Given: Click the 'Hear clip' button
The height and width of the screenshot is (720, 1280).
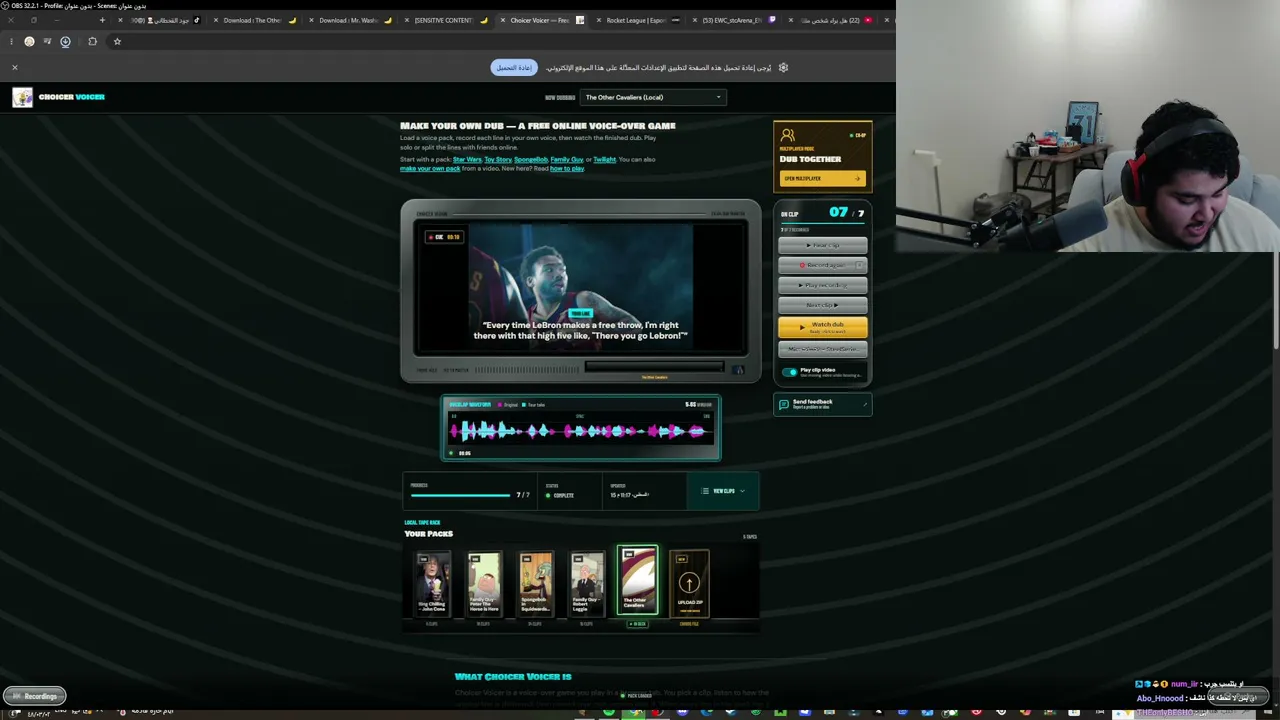Looking at the screenshot, I should 823,245.
